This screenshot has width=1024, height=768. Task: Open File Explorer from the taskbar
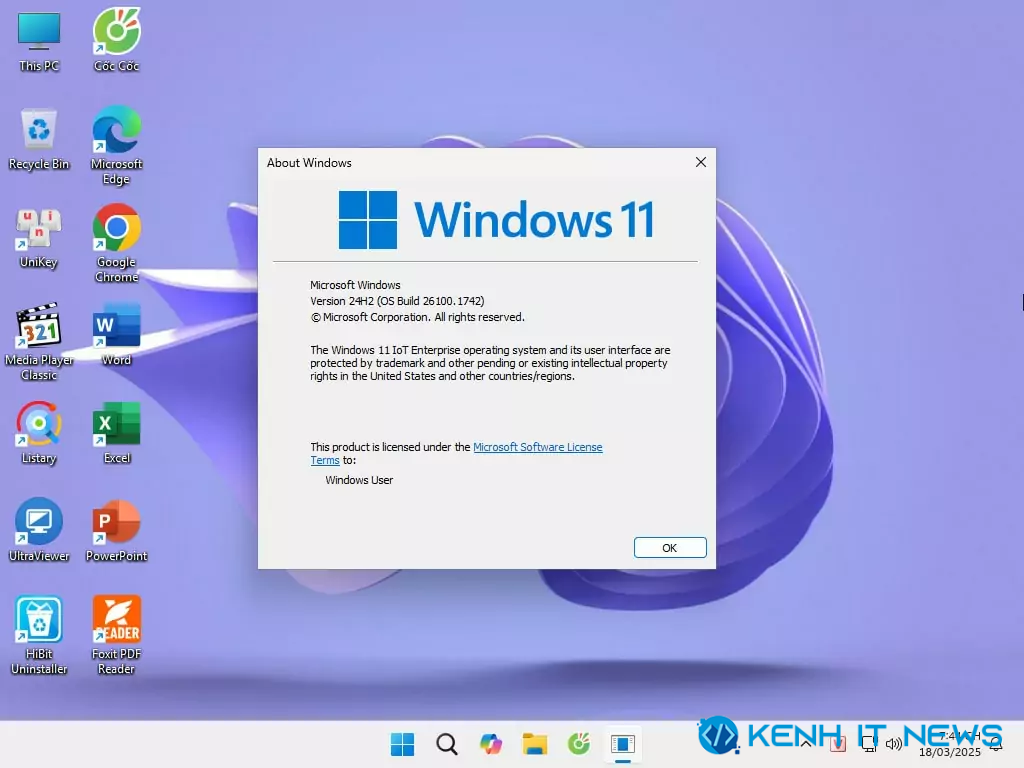point(535,744)
